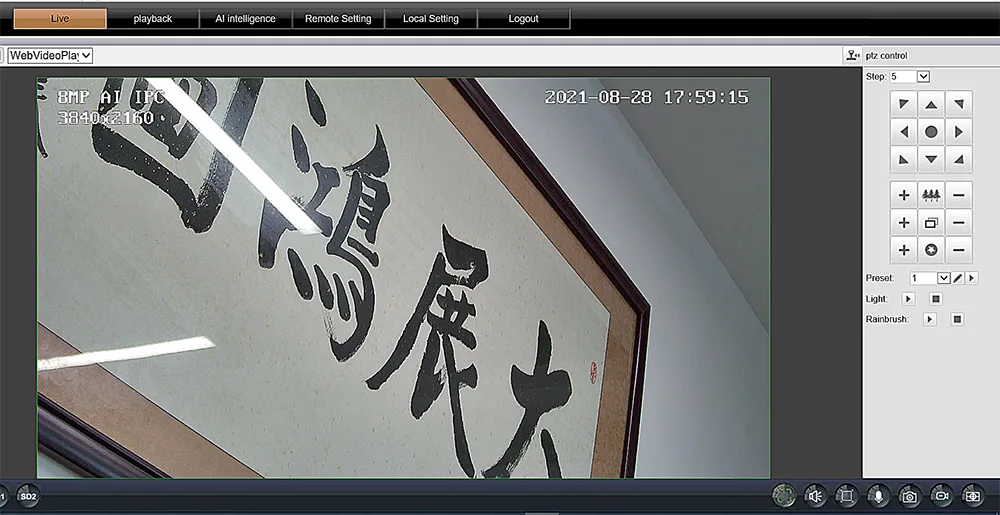This screenshot has height=515, width=1000.
Task: Open the WebVideoPlayer selection dropdown
Action: [x=50, y=55]
